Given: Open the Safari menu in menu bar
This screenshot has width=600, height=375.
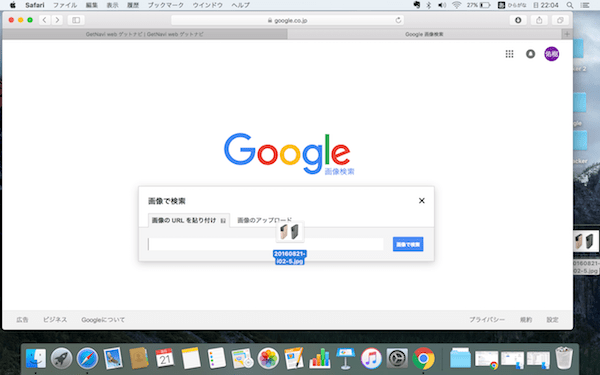Looking at the screenshot, I should pyautogui.click(x=35, y=5).
